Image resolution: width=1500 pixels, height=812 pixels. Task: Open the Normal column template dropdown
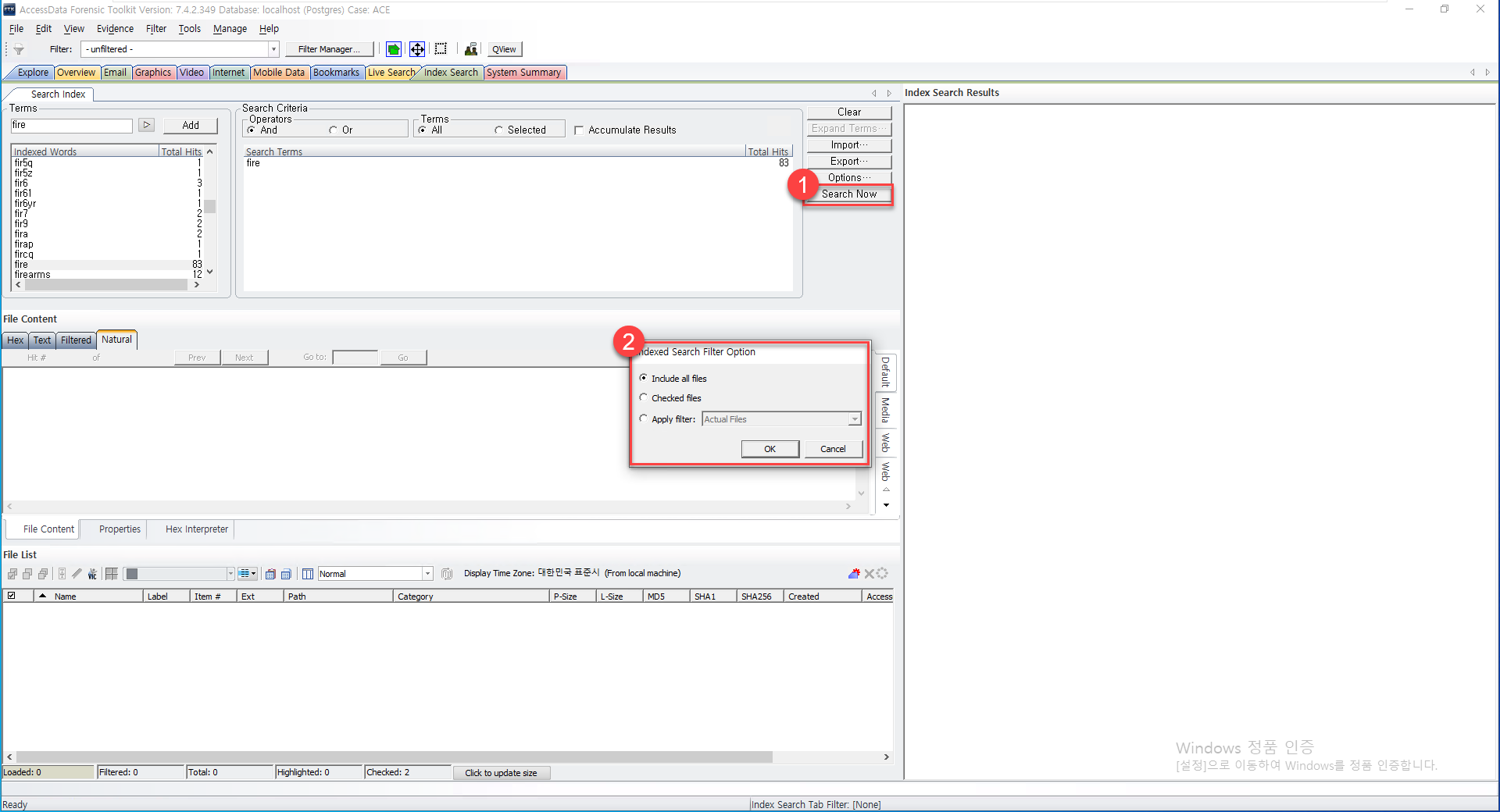427,574
